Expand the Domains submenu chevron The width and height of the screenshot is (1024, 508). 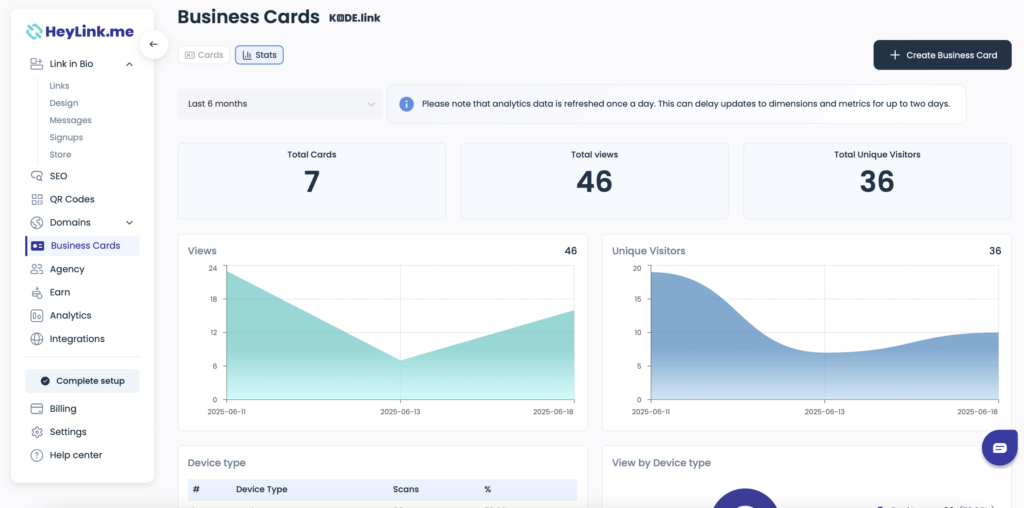click(129, 223)
